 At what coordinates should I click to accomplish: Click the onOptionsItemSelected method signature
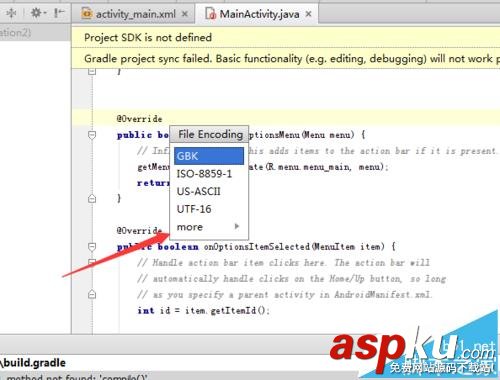(257, 247)
